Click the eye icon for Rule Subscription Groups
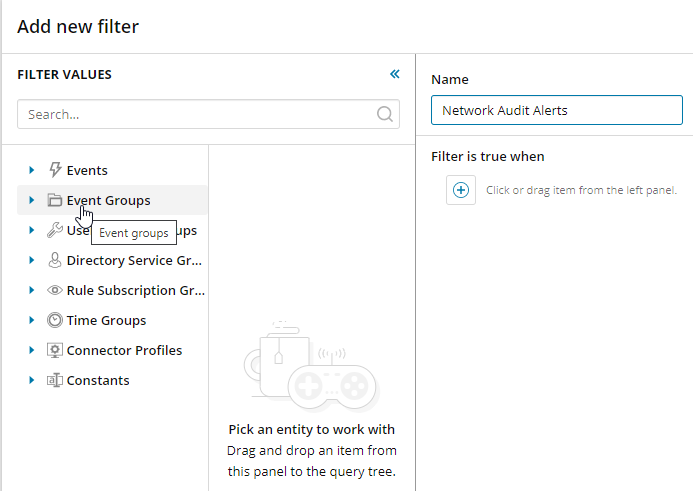This screenshot has height=491, width=693. tap(56, 290)
